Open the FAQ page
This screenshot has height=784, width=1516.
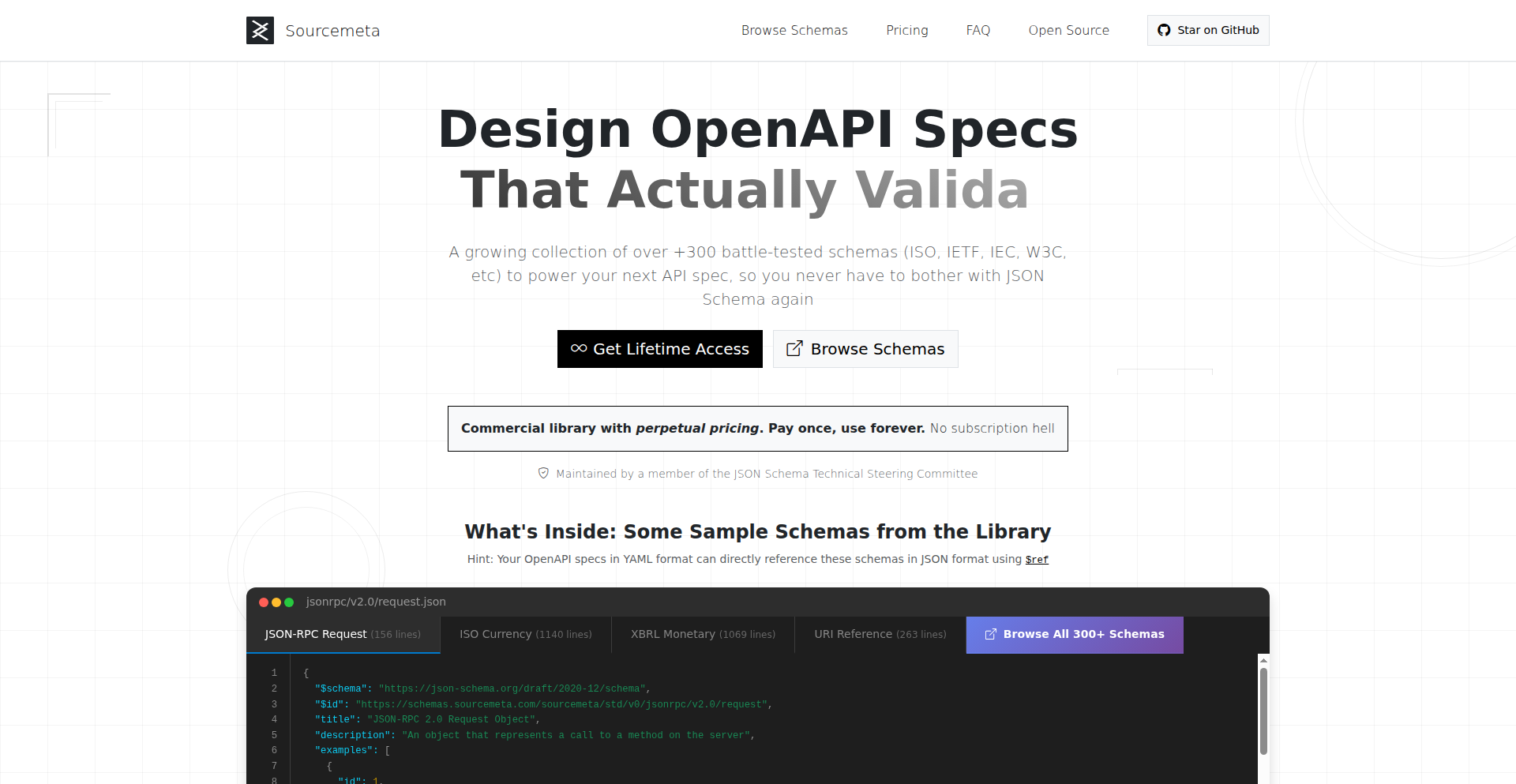(978, 30)
